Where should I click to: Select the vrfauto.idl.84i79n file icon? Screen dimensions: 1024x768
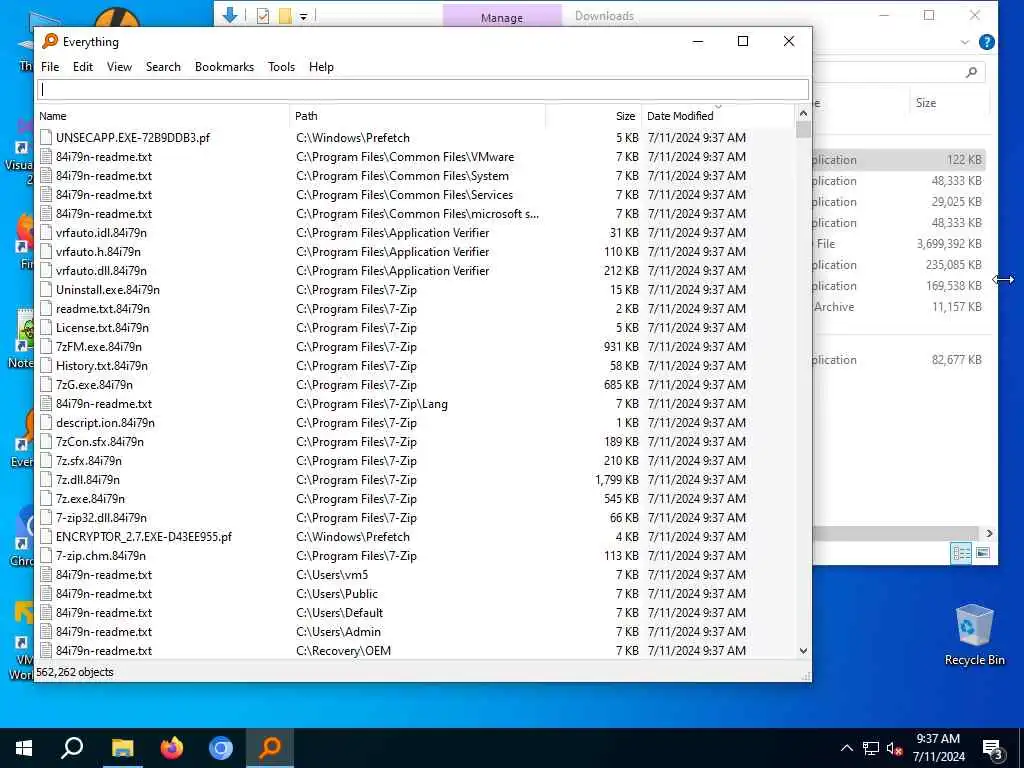point(45,232)
